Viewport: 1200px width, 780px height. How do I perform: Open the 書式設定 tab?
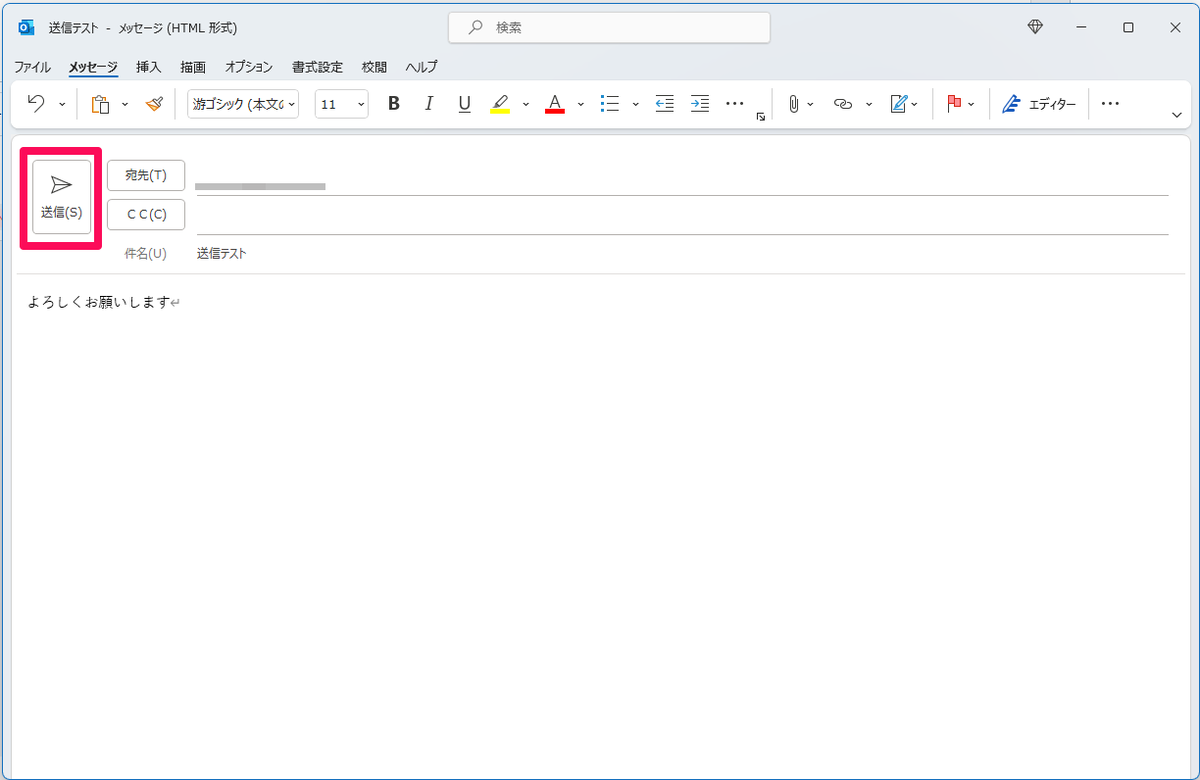click(x=317, y=67)
